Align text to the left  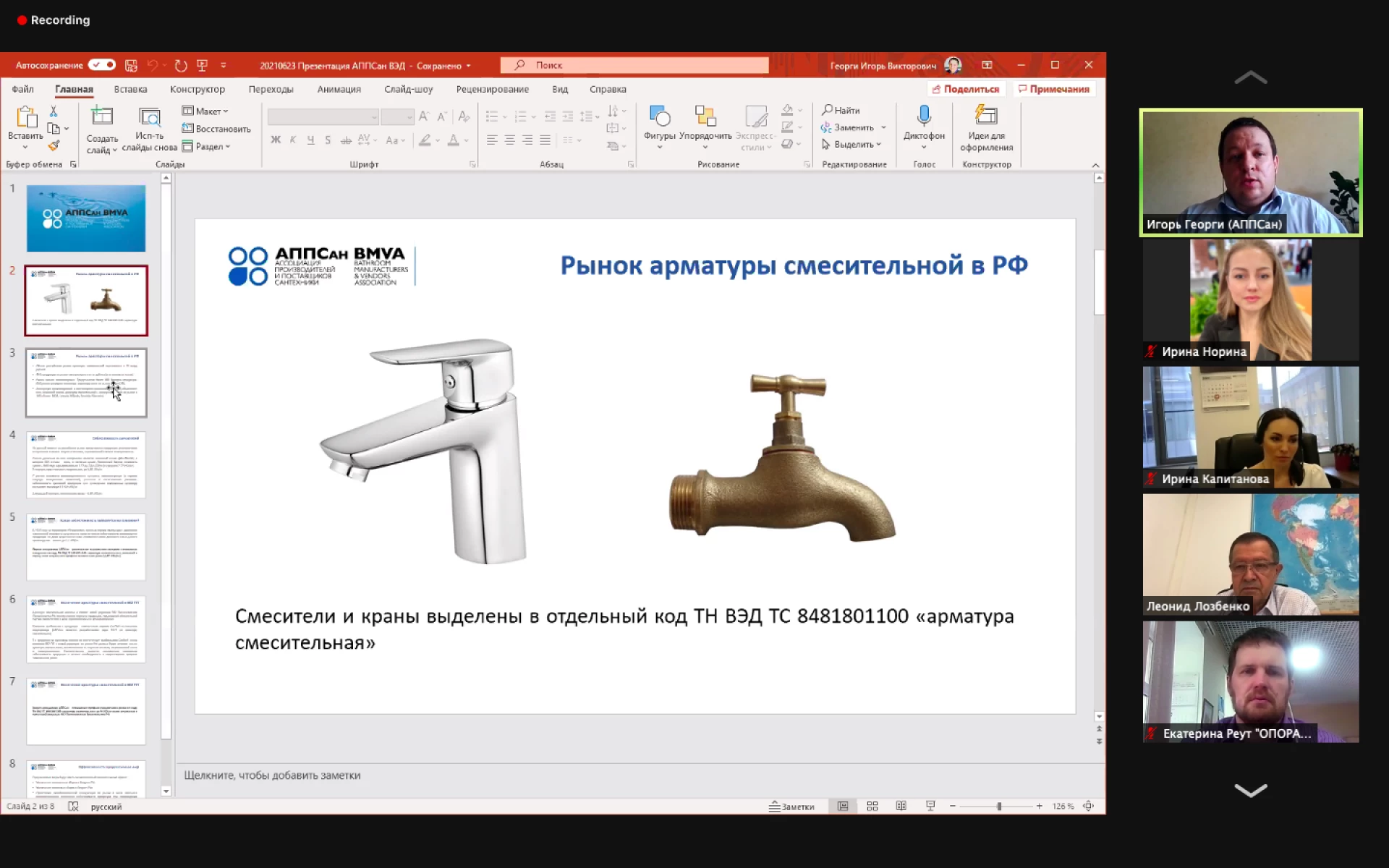(x=492, y=140)
